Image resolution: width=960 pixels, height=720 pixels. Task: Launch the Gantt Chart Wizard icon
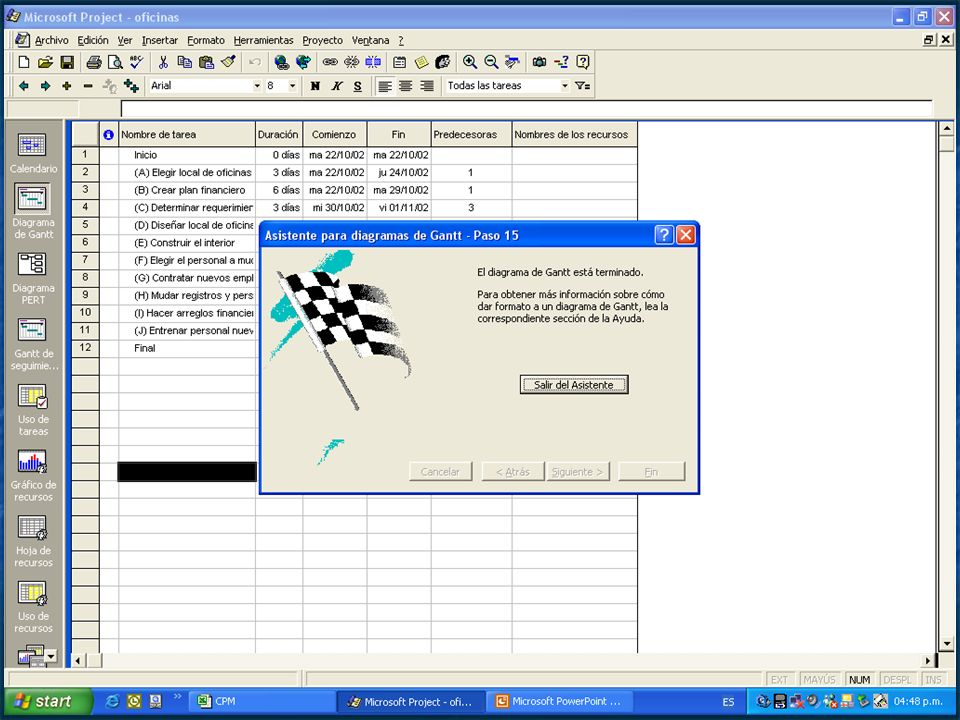(561, 62)
